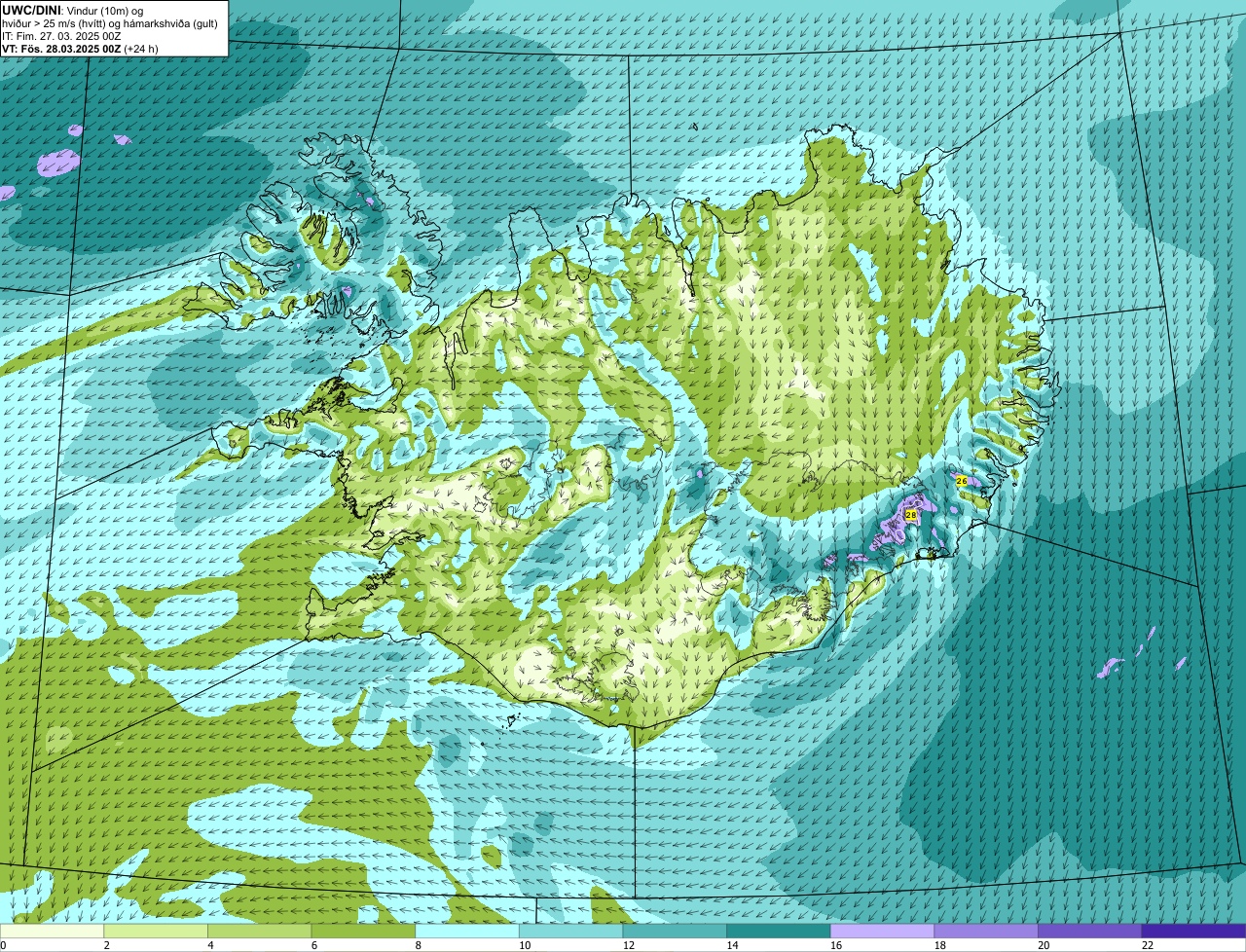Click the scale label "2"
Viewport: 1246px width, 952px height.
(x=106, y=945)
